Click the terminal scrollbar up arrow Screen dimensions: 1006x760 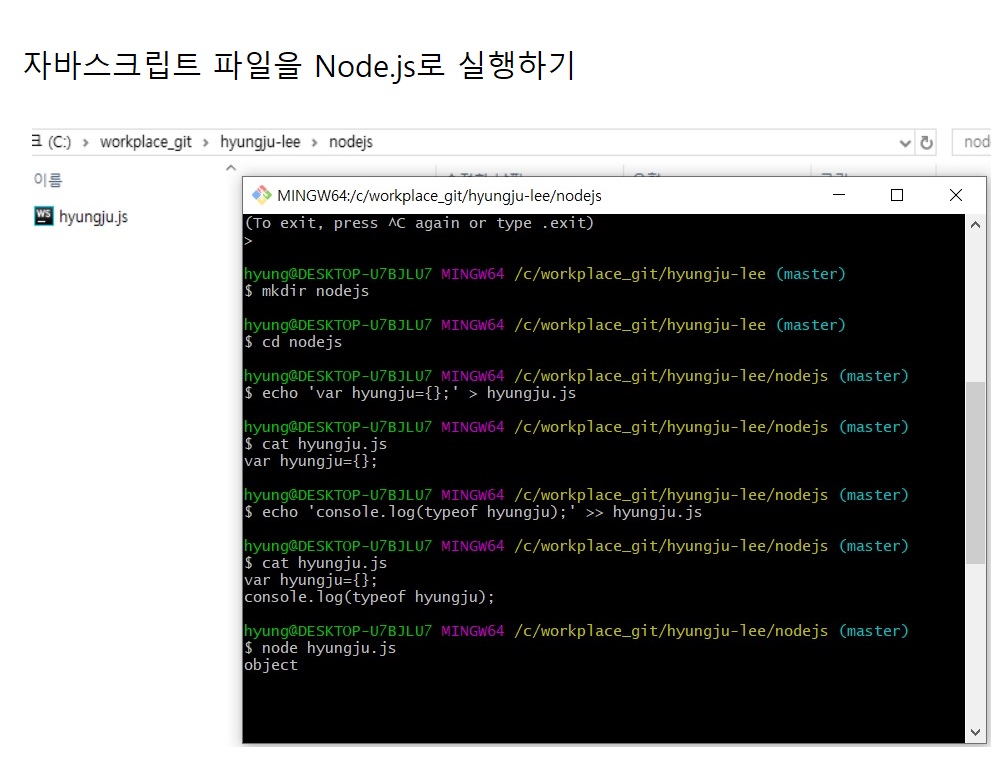click(976, 225)
